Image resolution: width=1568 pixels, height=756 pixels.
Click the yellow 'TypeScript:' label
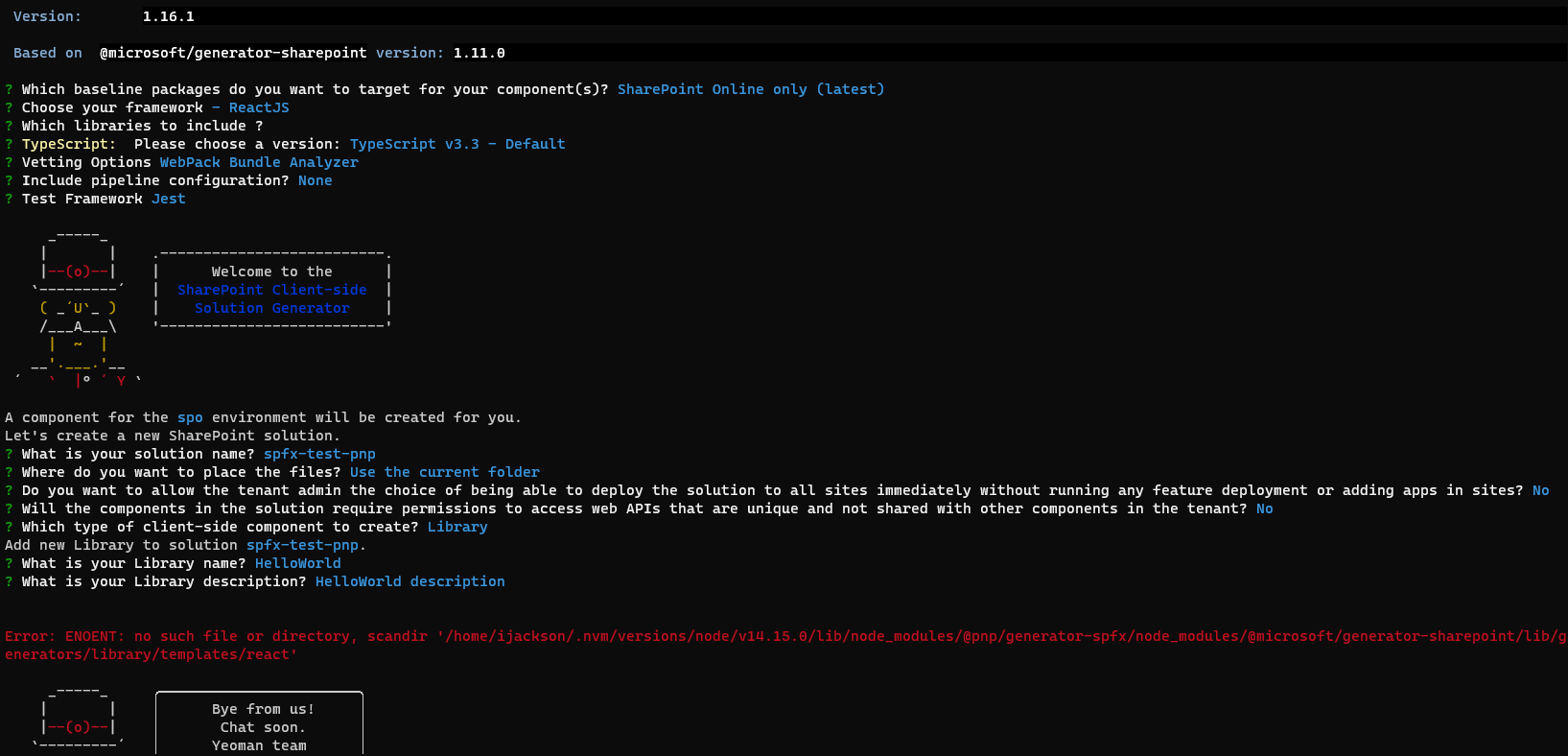pyautogui.click(x=69, y=144)
